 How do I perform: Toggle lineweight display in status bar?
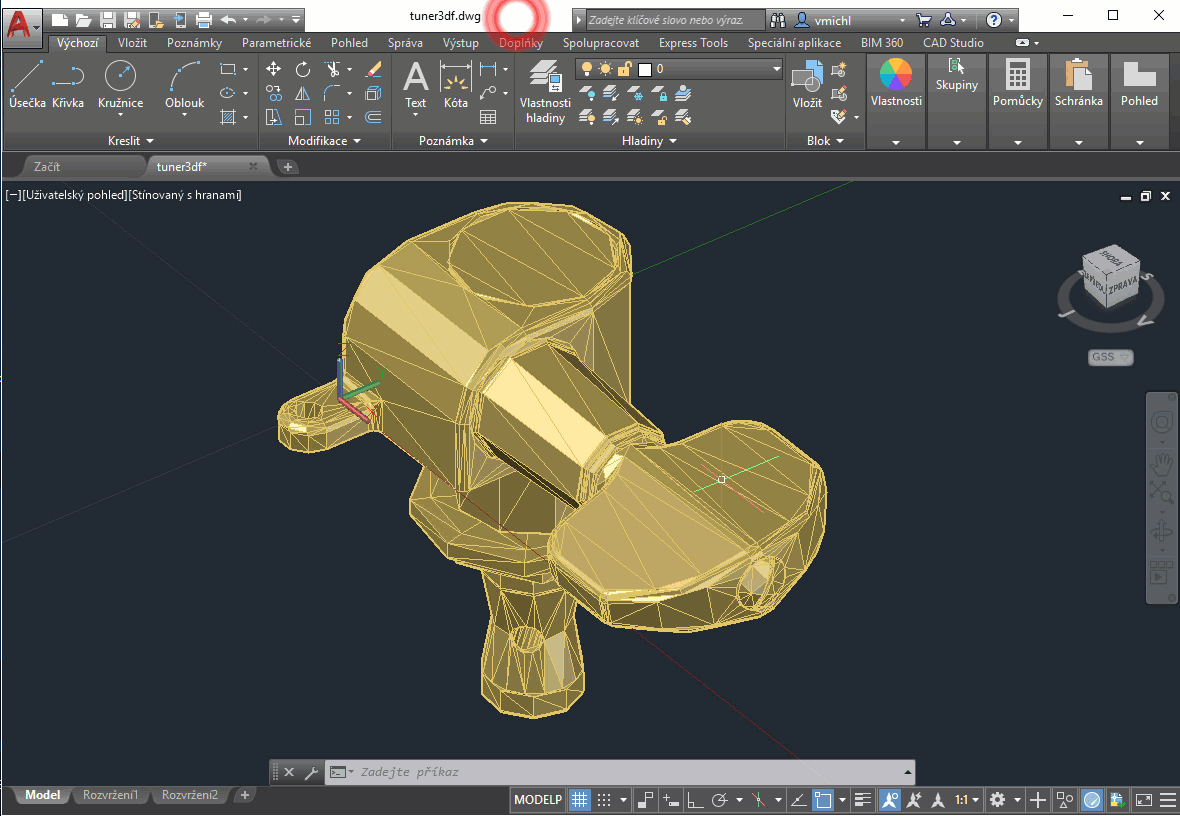[864, 800]
